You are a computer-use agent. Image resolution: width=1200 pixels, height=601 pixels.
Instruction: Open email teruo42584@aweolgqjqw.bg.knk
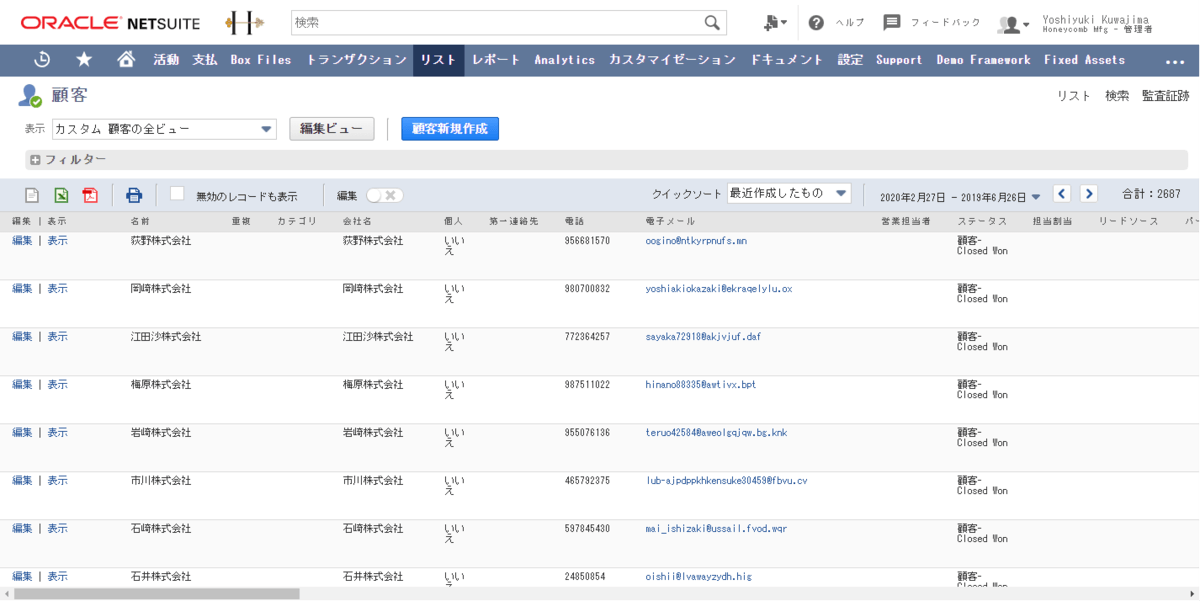coord(716,433)
